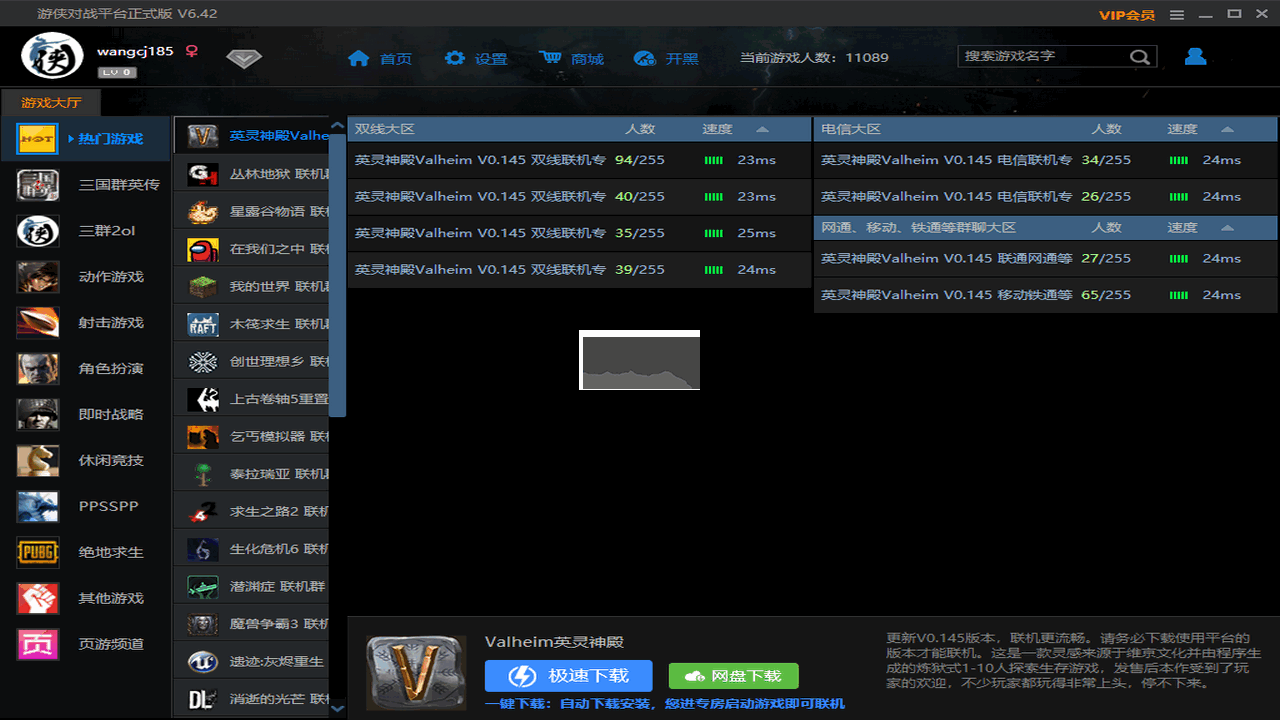
Task: Select 潜渊症 game entry
Action: (x=251, y=587)
